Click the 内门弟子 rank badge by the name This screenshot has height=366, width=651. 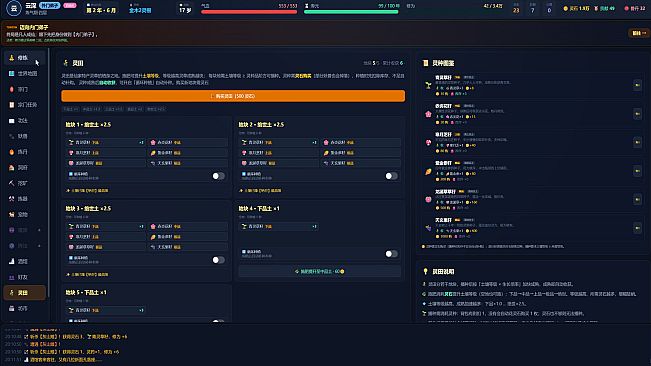coord(49,5)
